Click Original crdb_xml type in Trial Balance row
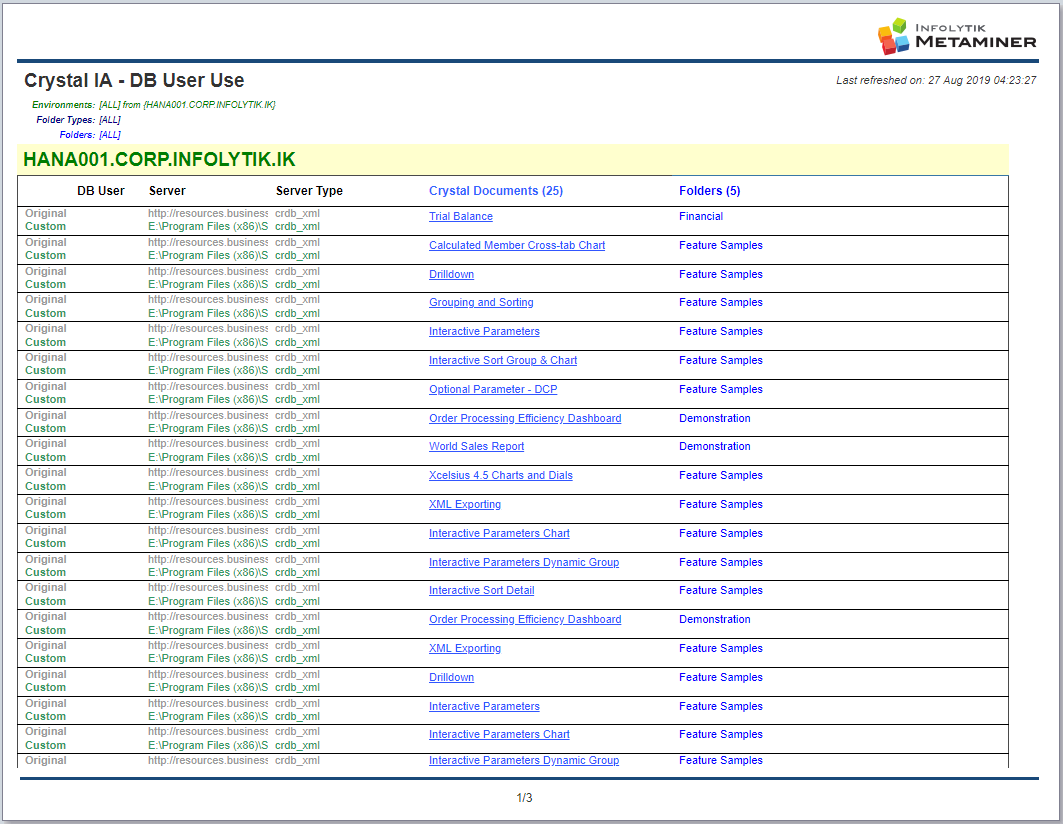The image size is (1063, 824). 297,213
